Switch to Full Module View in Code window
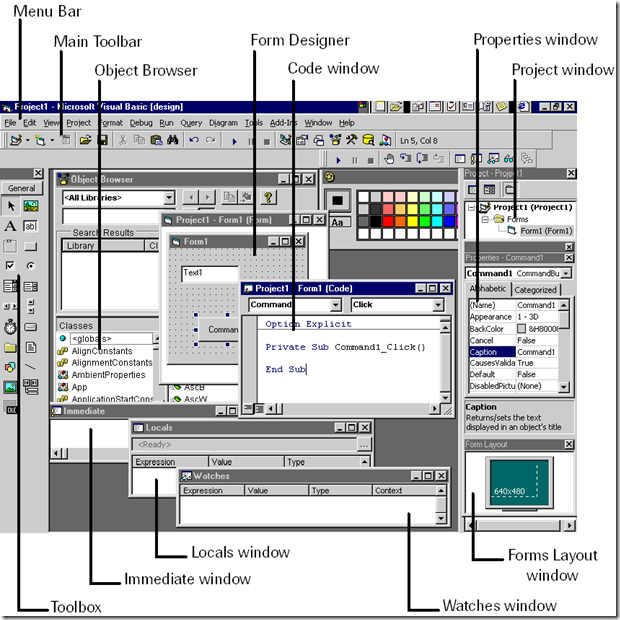Viewport: 620px width, 620px height. (x=259, y=408)
